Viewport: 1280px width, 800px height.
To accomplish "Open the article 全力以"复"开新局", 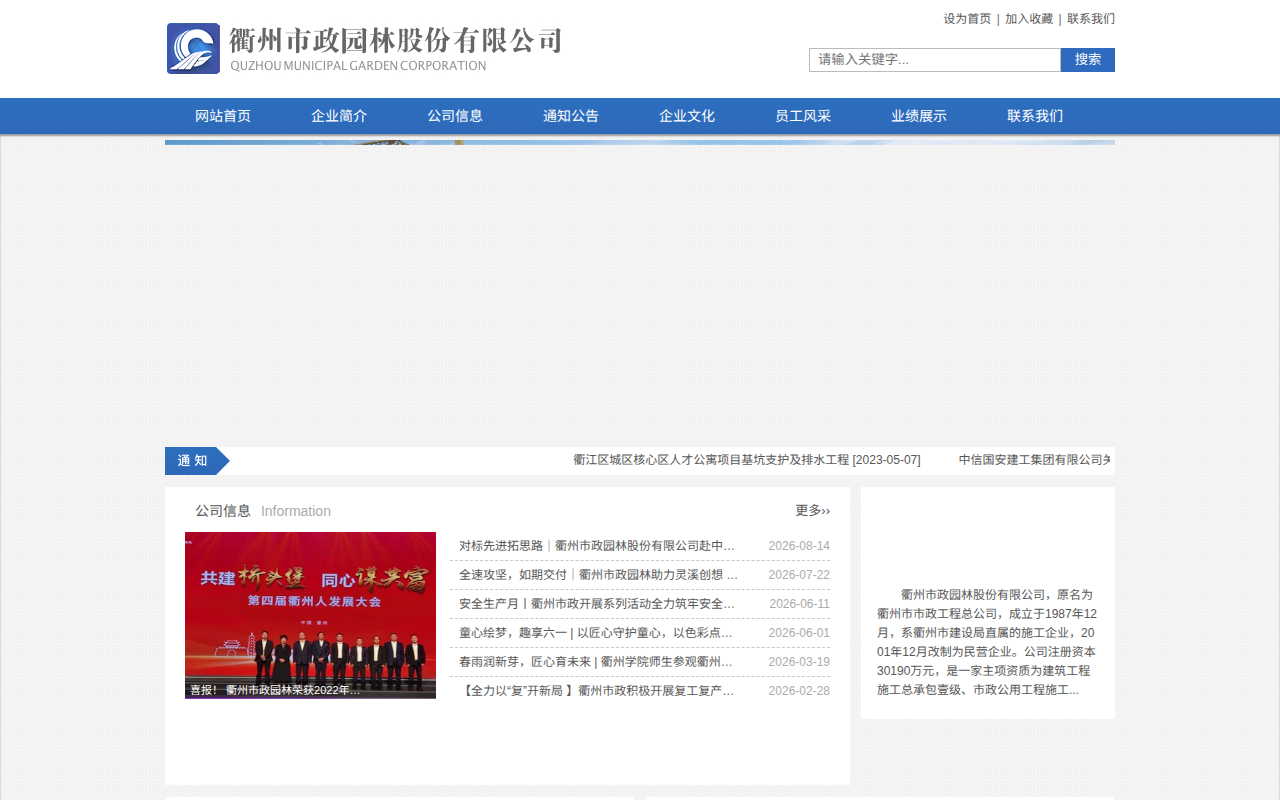I will (x=598, y=691).
